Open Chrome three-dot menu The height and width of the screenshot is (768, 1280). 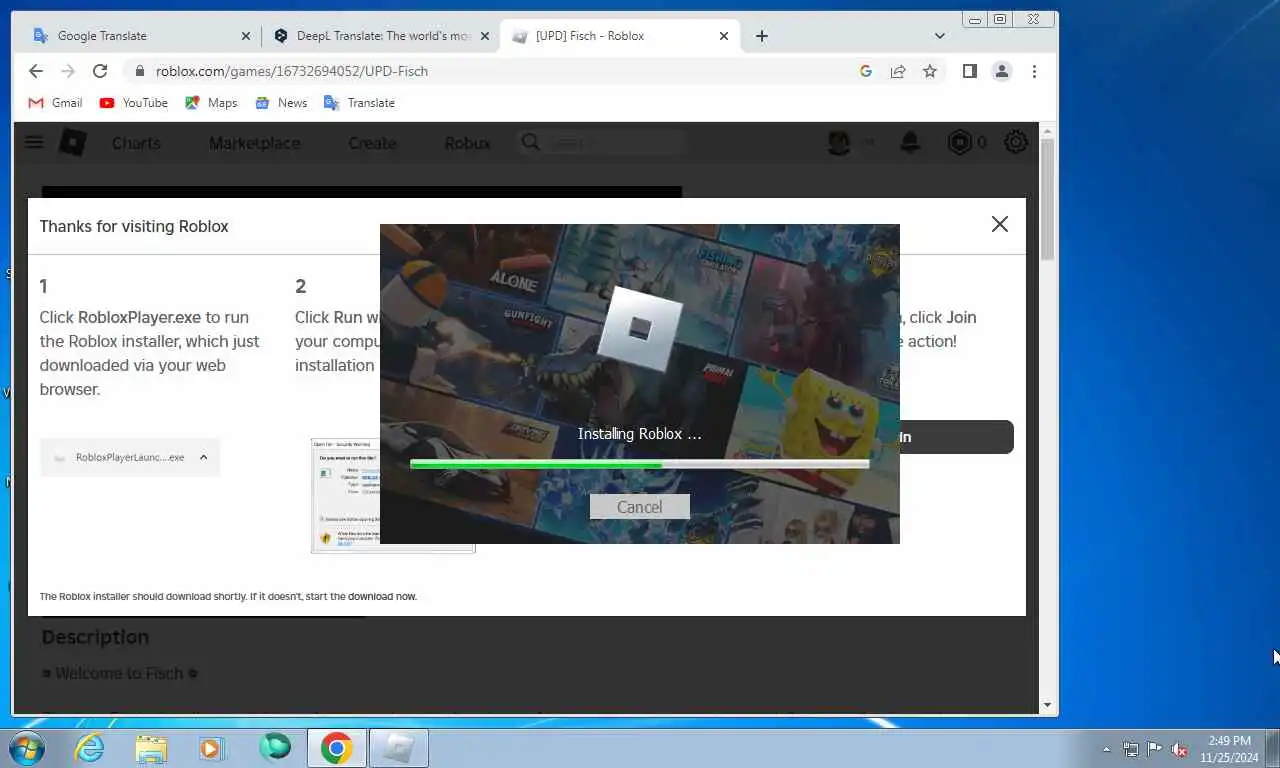point(1034,71)
